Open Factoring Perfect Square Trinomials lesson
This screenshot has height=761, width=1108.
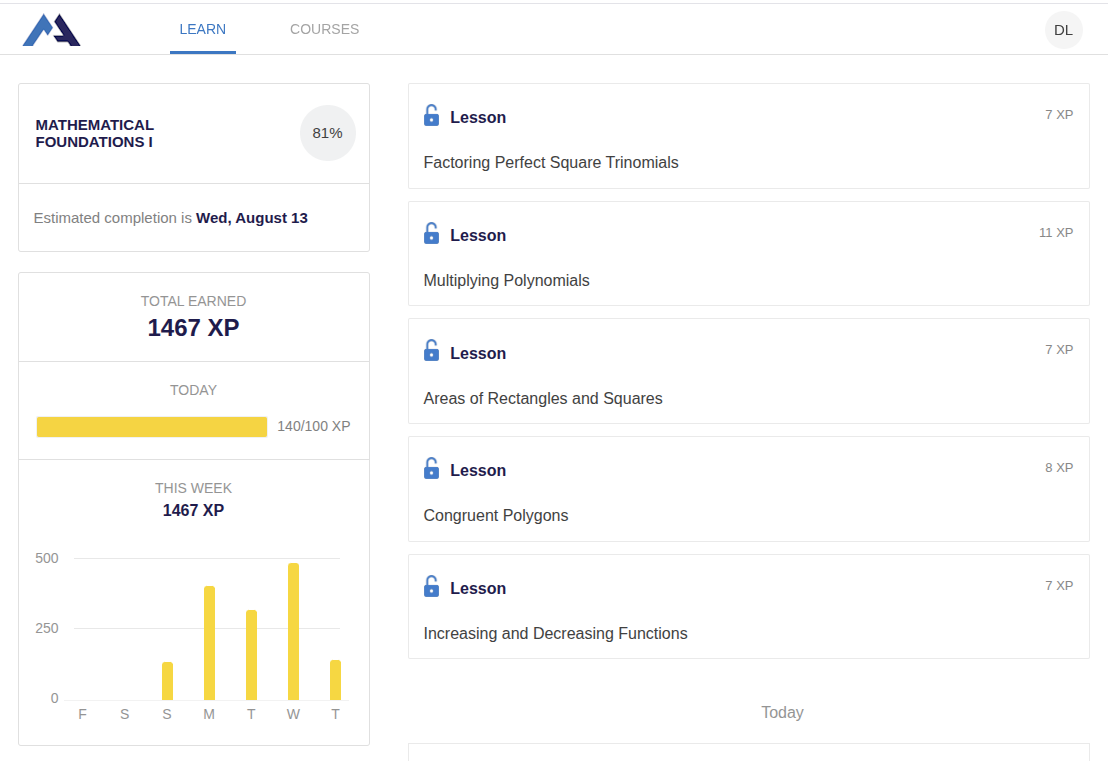tap(551, 162)
